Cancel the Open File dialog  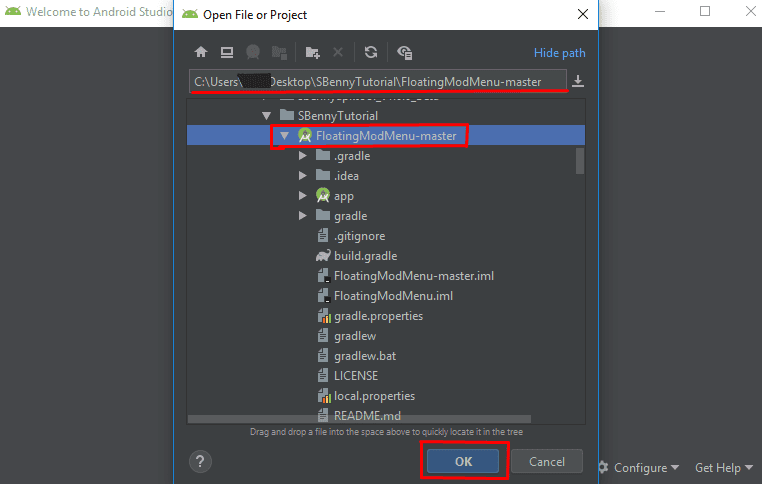547,461
